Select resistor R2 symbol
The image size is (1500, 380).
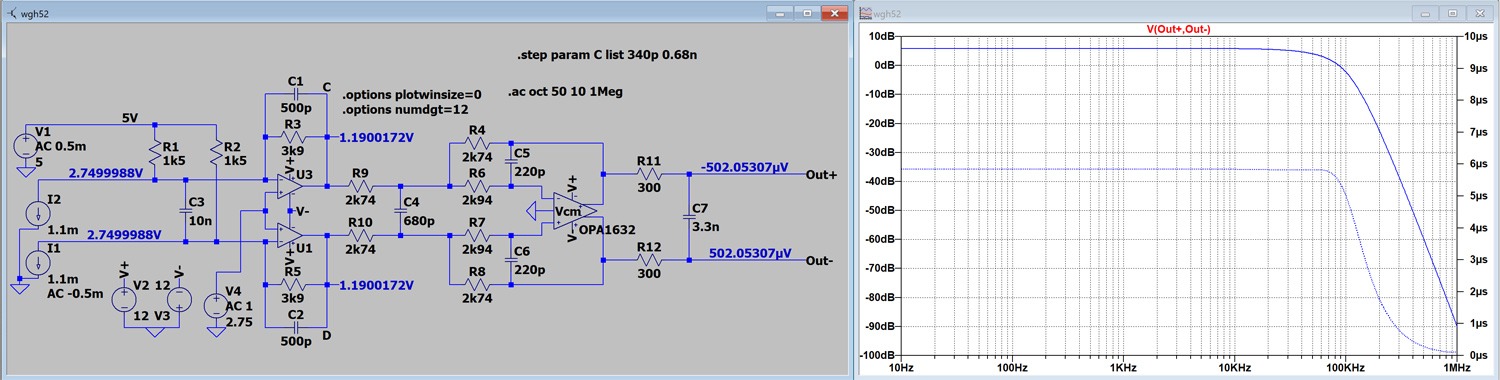[215, 153]
